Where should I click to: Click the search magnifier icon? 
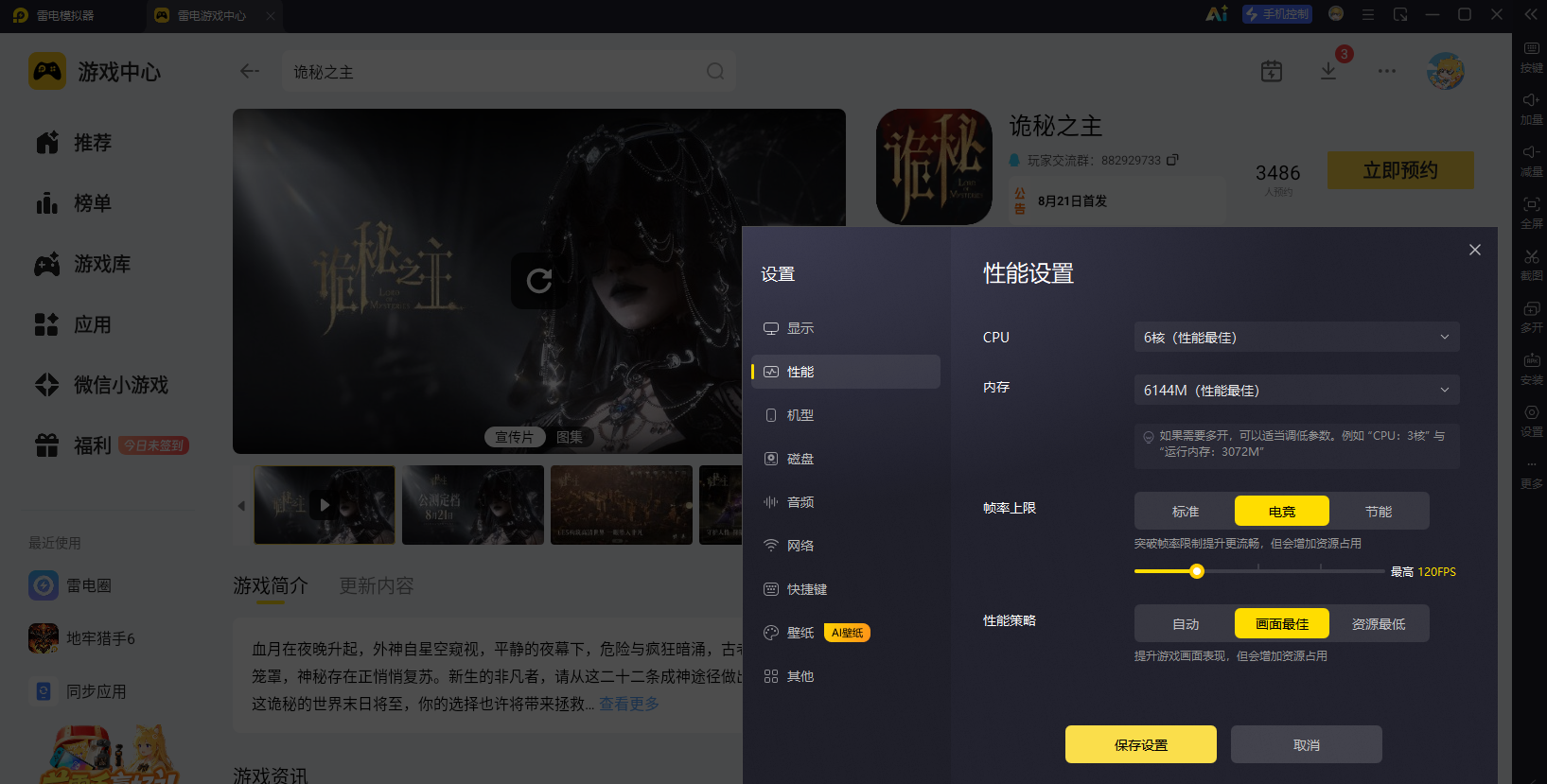[715, 72]
